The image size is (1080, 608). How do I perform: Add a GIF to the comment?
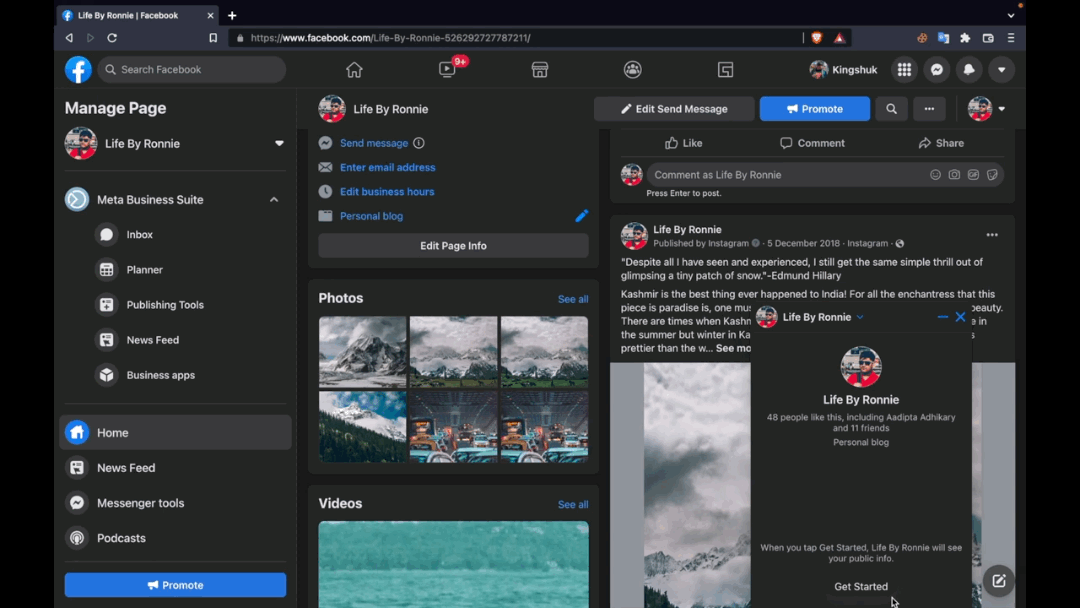click(973, 175)
